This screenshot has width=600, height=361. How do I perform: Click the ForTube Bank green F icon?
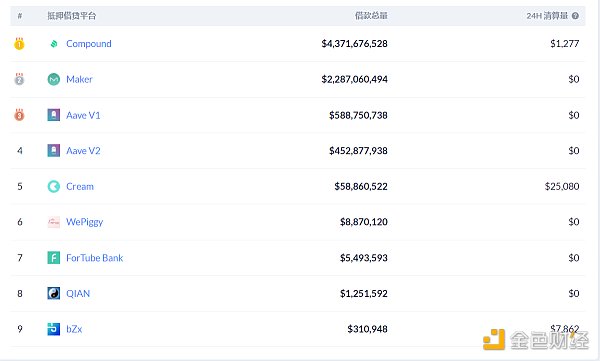click(54, 258)
